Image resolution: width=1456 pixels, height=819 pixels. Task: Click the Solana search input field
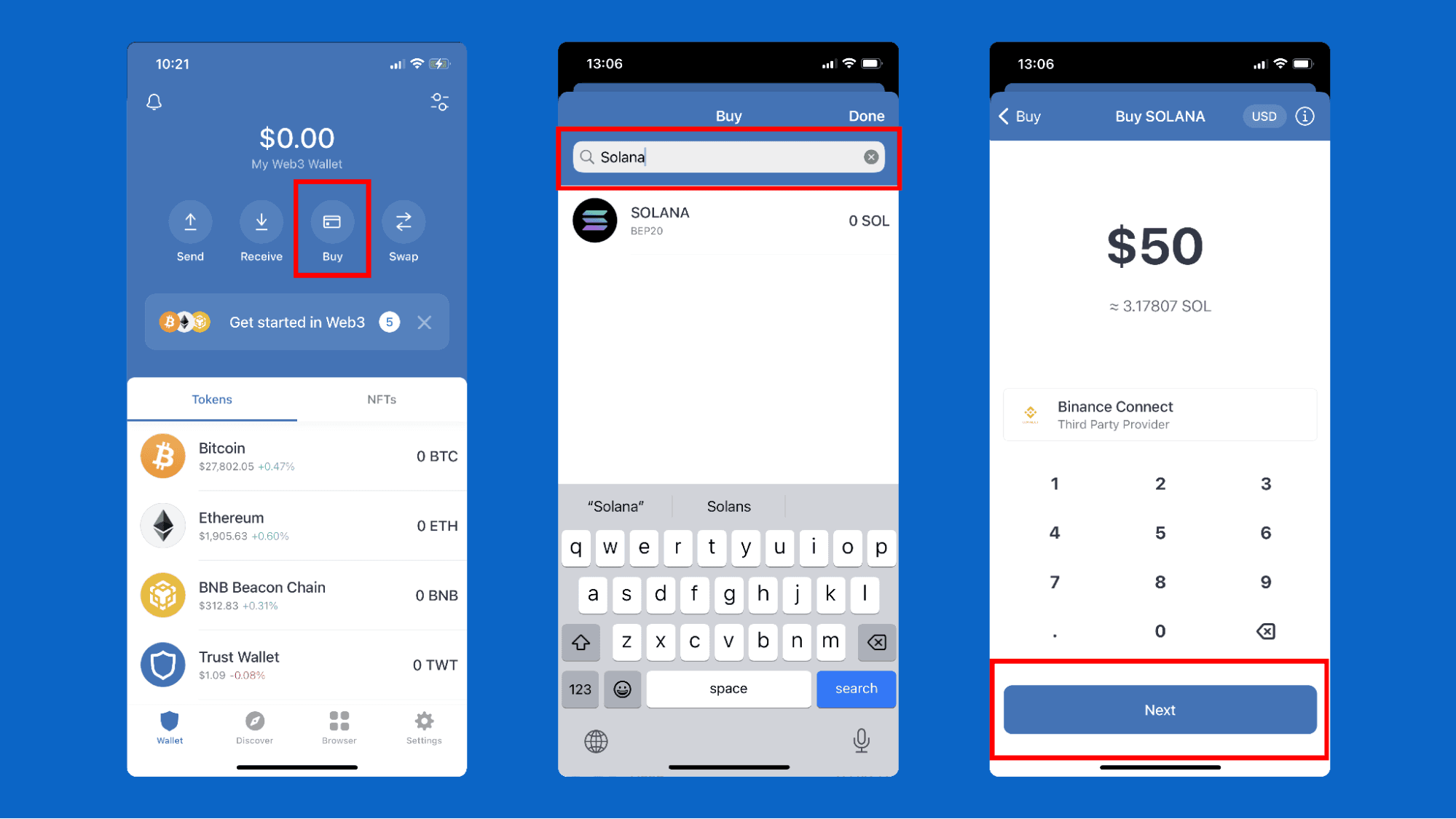click(728, 157)
